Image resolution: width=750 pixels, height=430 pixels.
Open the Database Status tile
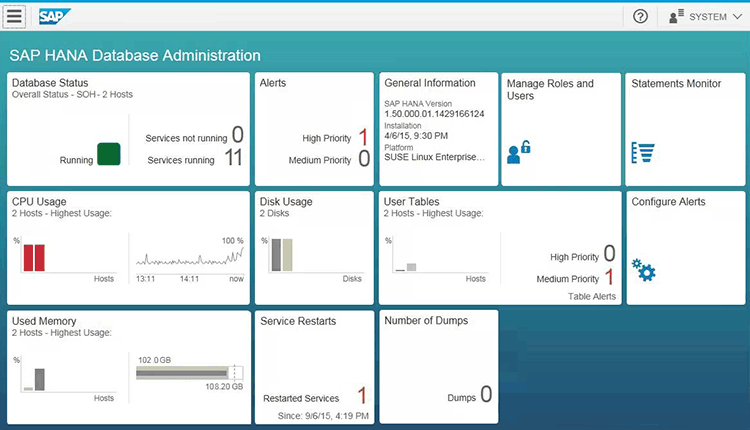point(128,128)
